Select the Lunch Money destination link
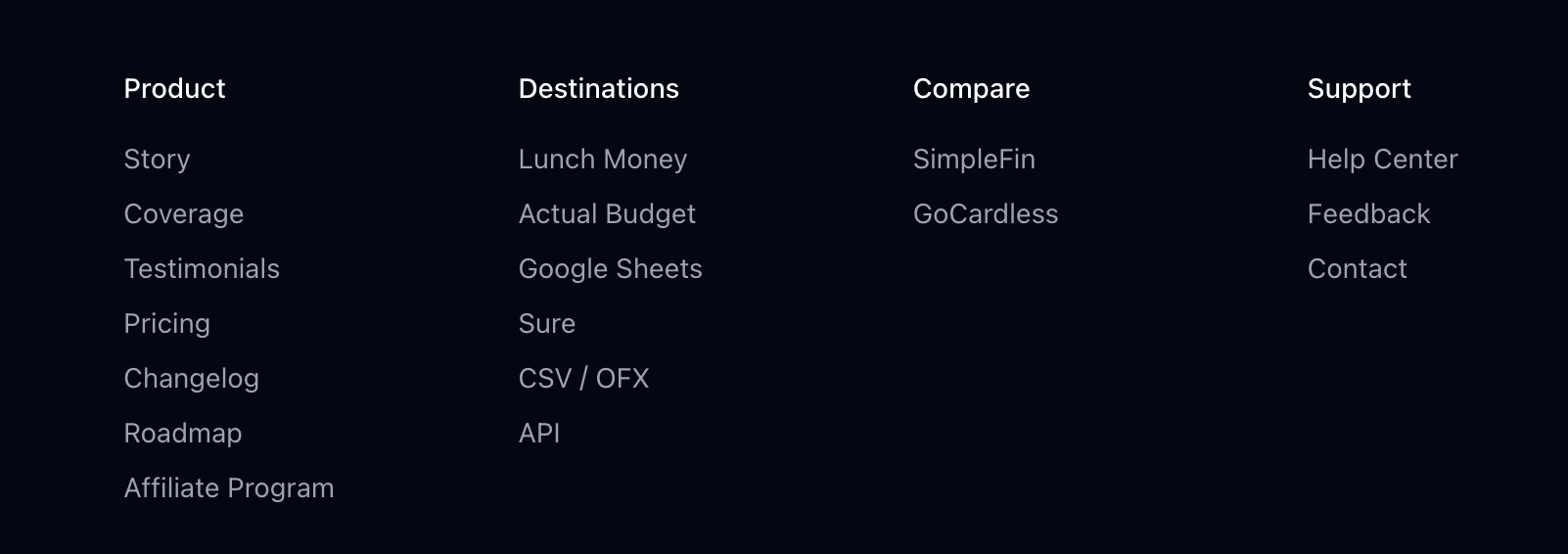1568x554 pixels. click(602, 160)
